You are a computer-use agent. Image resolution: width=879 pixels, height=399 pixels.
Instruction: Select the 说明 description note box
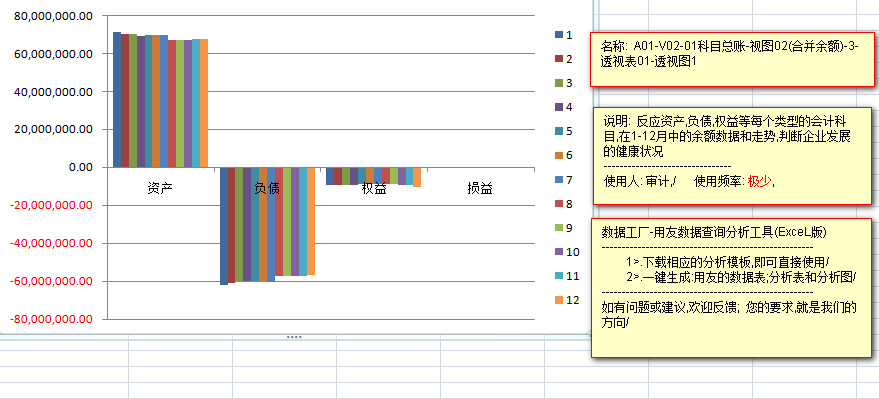click(732, 155)
